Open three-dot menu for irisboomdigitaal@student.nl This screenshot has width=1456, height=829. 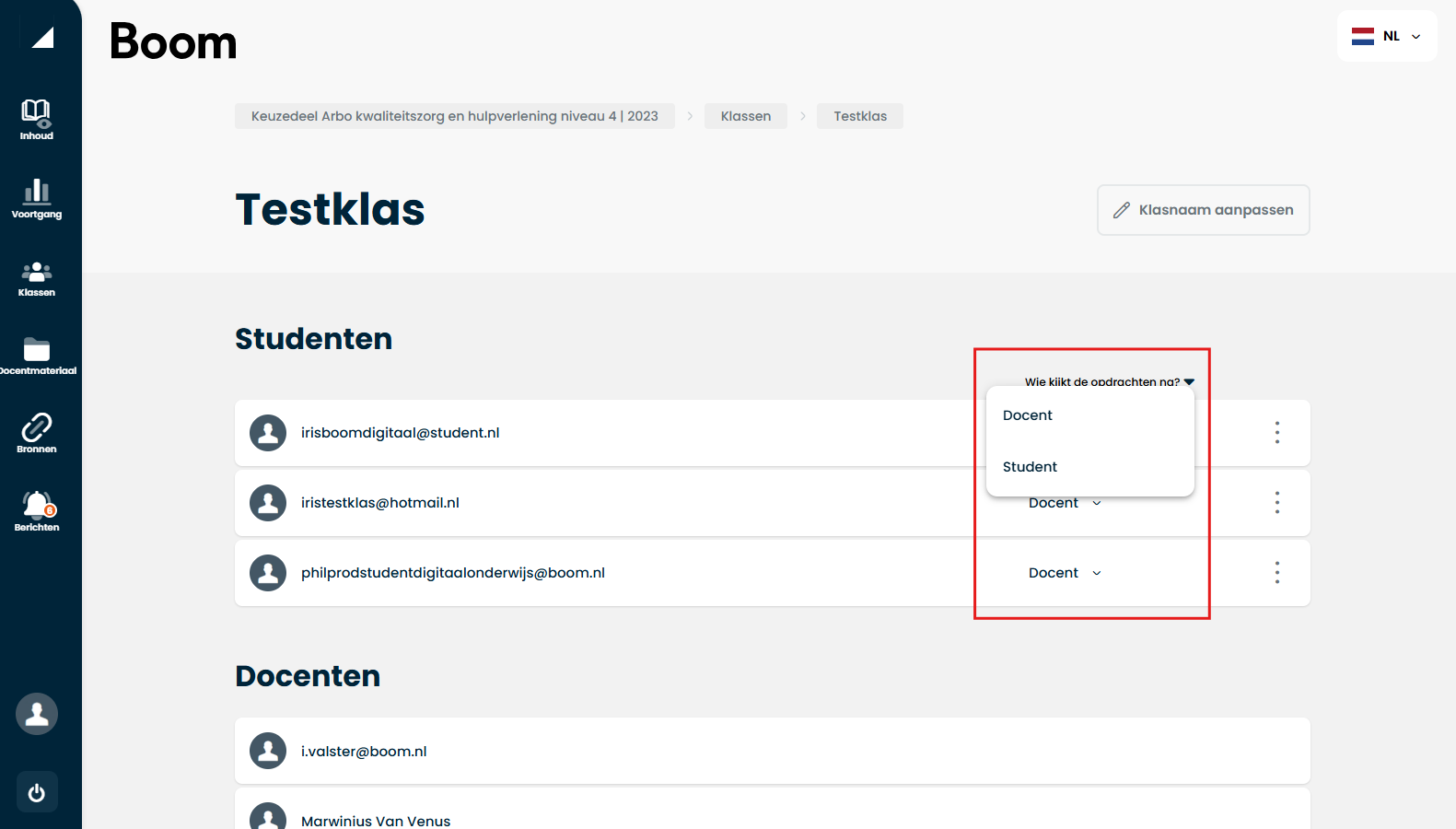[1276, 433]
